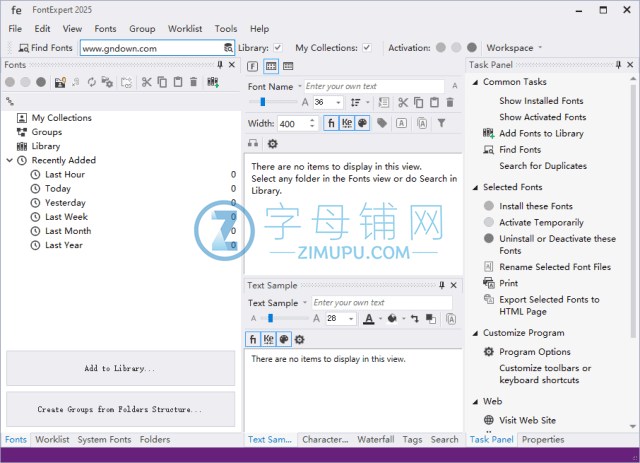Screen dimensions: 640x463
Task: Click the preview font size slider handle
Action: click(263, 102)
